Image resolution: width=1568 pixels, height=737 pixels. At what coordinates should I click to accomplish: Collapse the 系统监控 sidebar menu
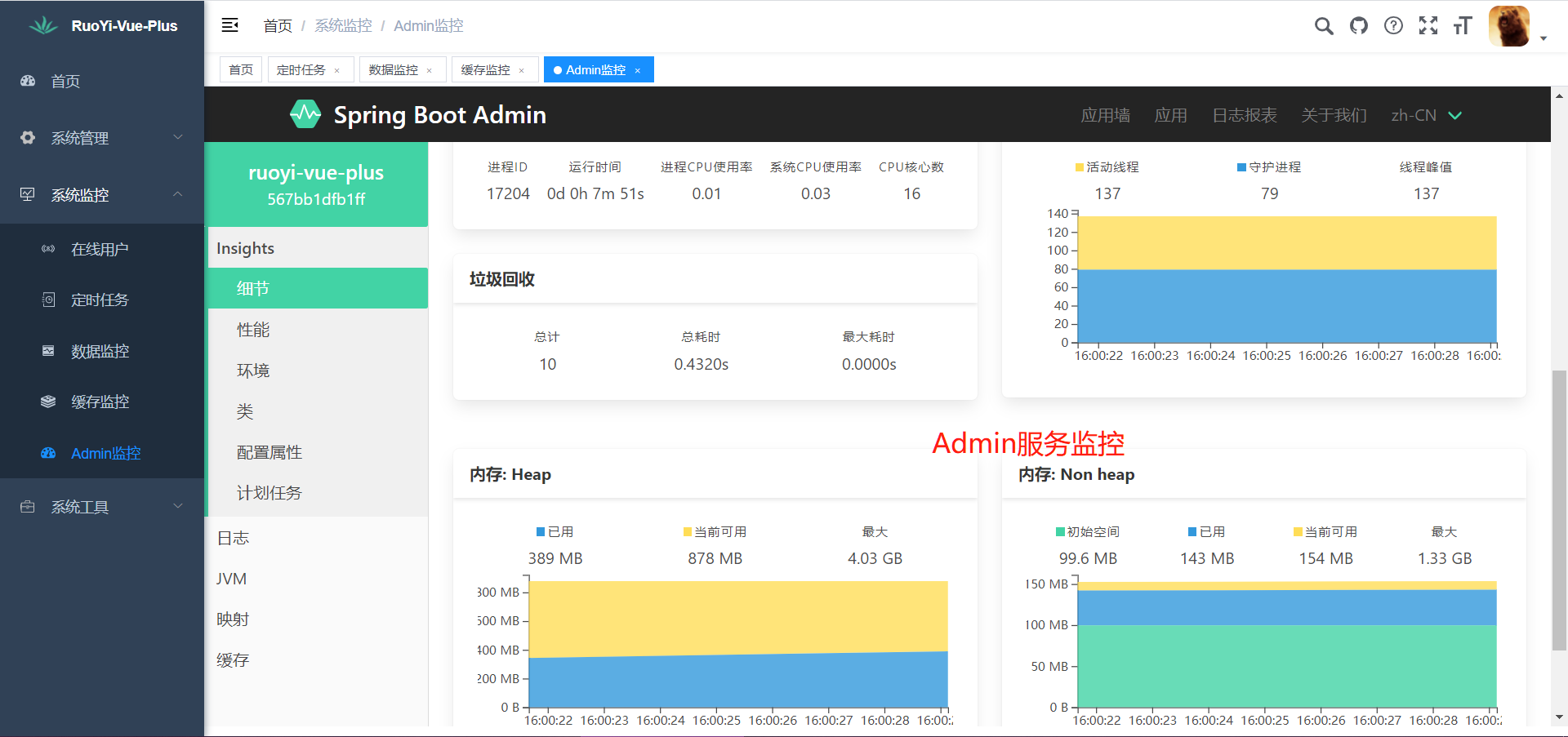(102, 195)
